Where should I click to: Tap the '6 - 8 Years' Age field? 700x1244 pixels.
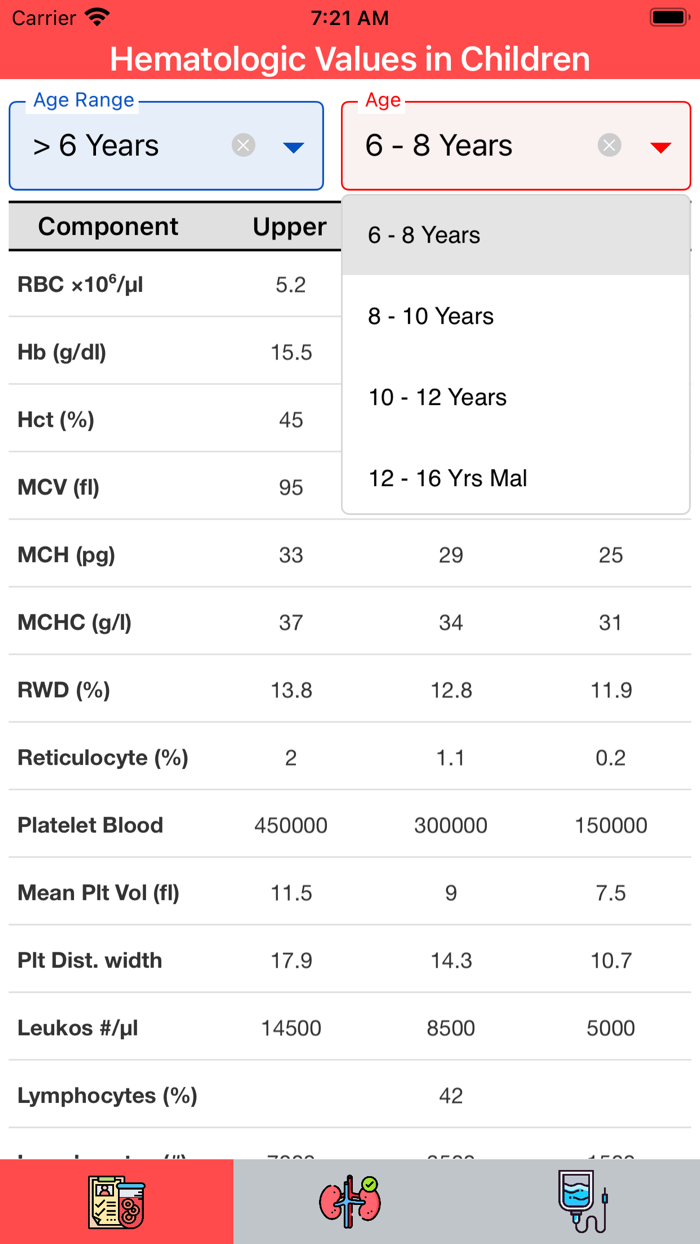[440, 145]
